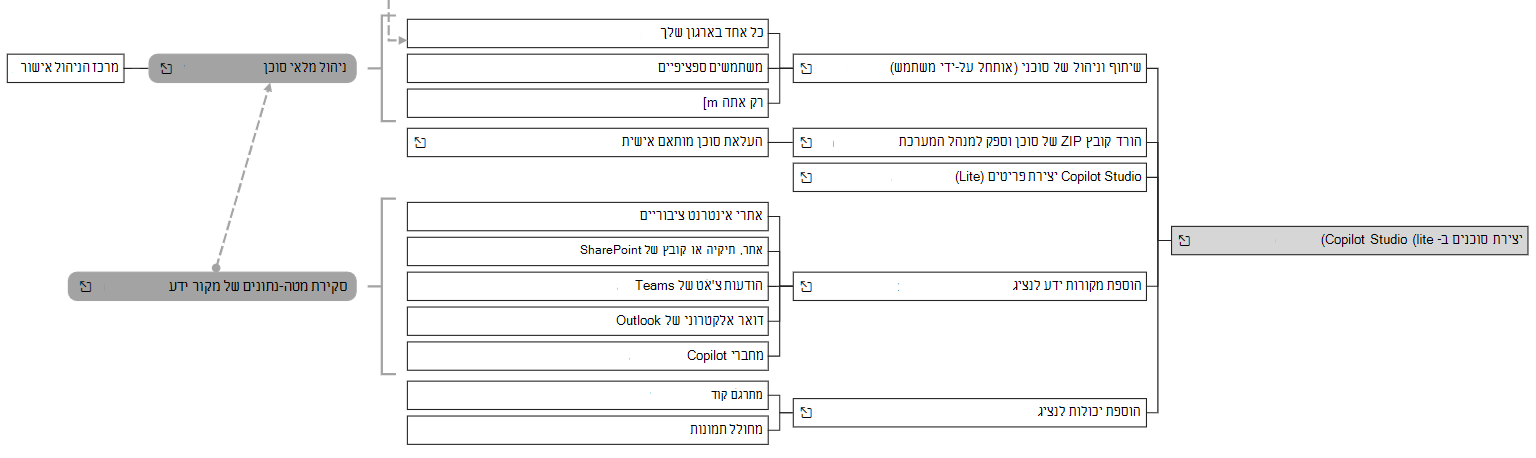Open link icon on Copilot Studio יצירת פריטים node
1536x458 pixels.
806,177
